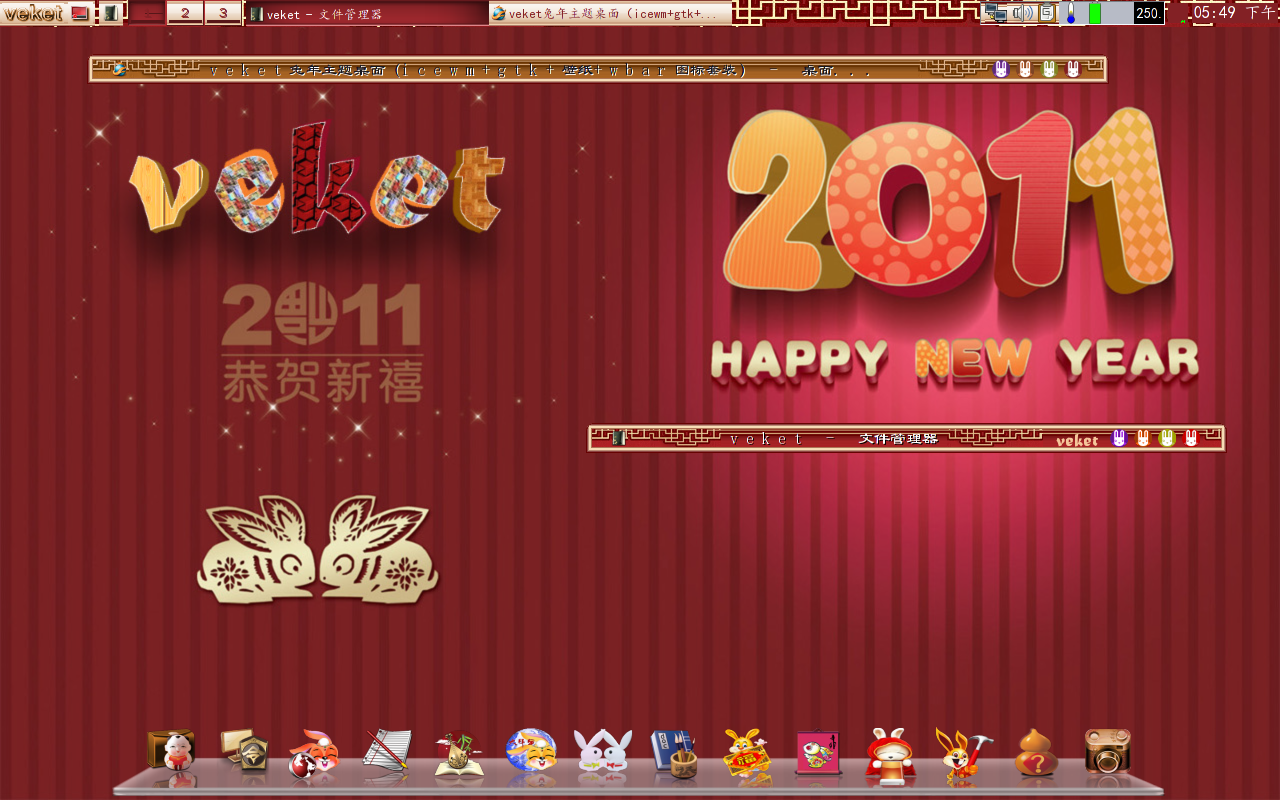Click the 250. readout in tray
Image resolution: width=1280 pixels, height=800 pixels.
[1148, 13]
